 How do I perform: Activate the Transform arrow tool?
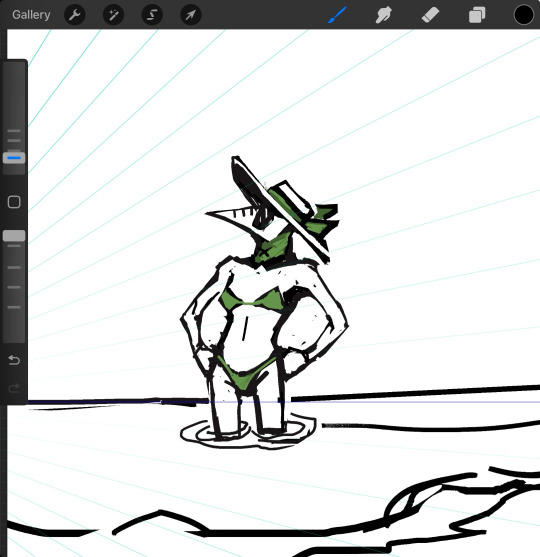(x=191, y=15)
